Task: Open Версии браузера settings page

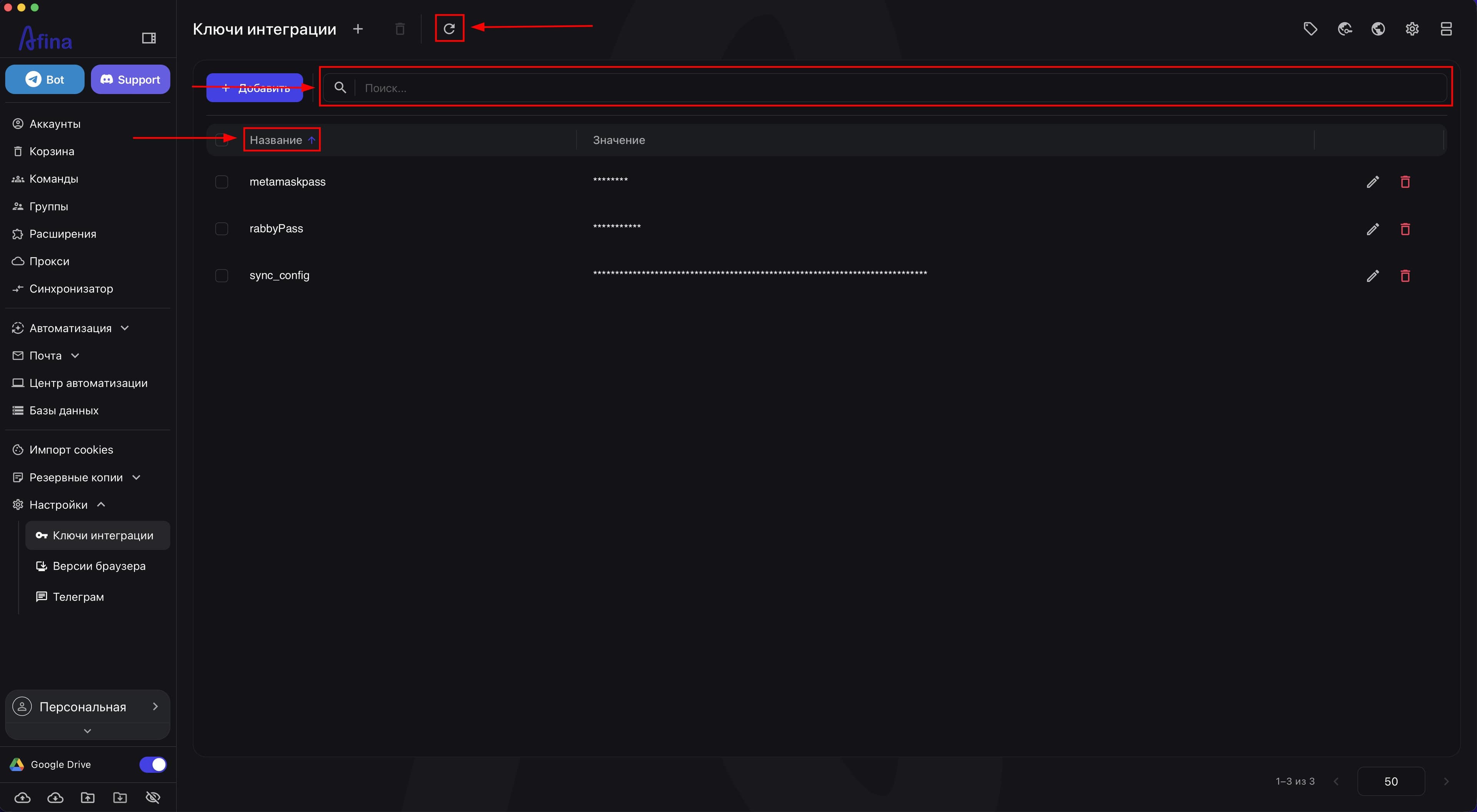Action: [98, 566]
